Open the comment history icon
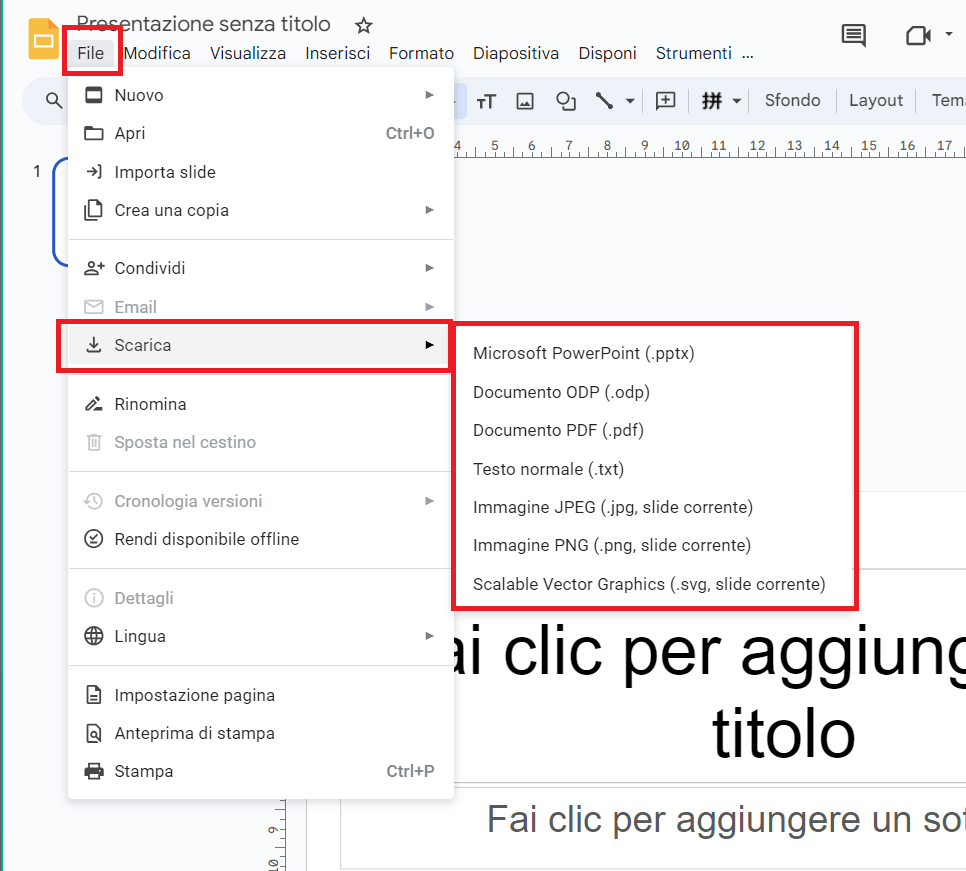The height and width of the screenshot is (871, 966). click(x=853, y=35)
